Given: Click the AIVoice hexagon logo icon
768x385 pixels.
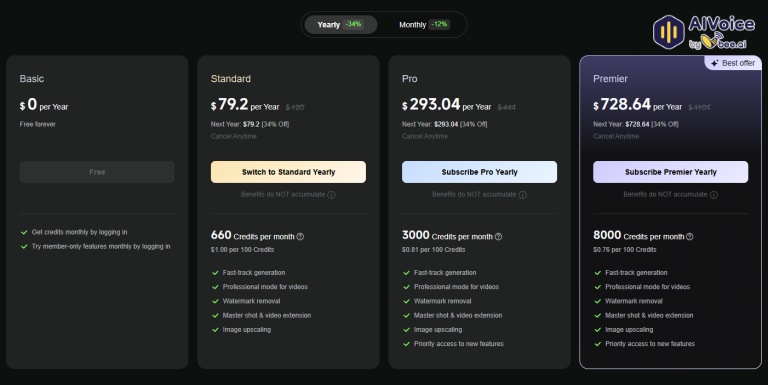Looking at the screenshot, I should click(x=669, y=32).
